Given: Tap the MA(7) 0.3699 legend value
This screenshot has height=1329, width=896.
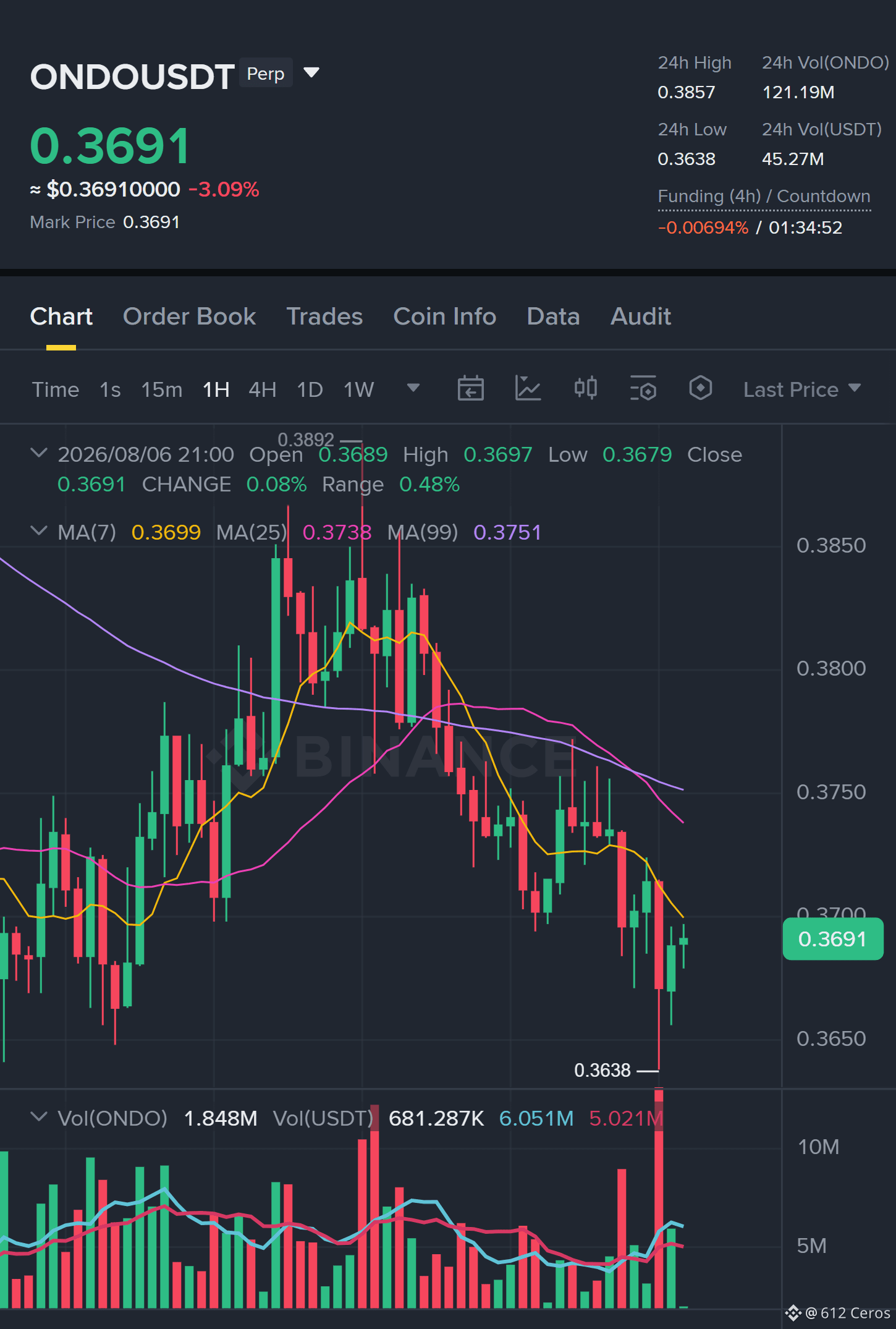Looking at the screenshot, I should click(166, 532).
